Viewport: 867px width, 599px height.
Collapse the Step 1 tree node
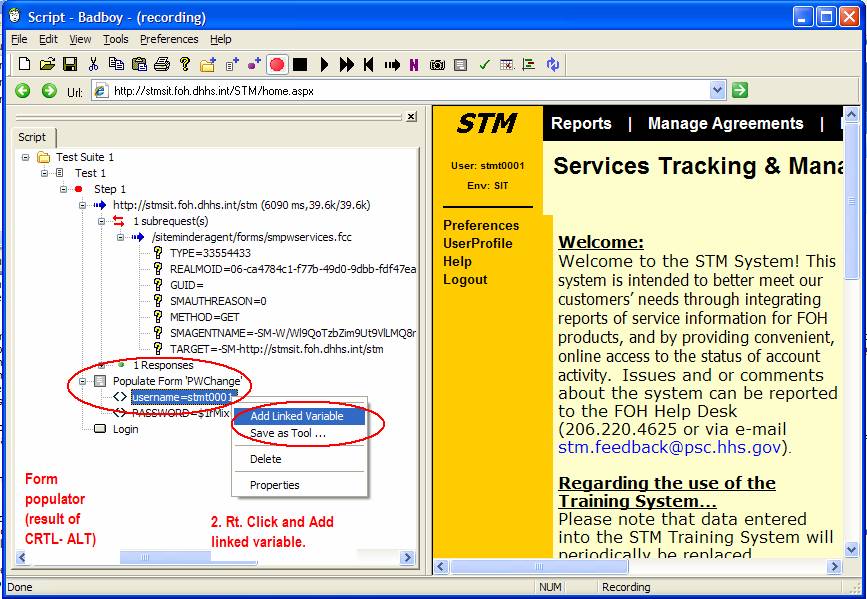click(63, 189)
